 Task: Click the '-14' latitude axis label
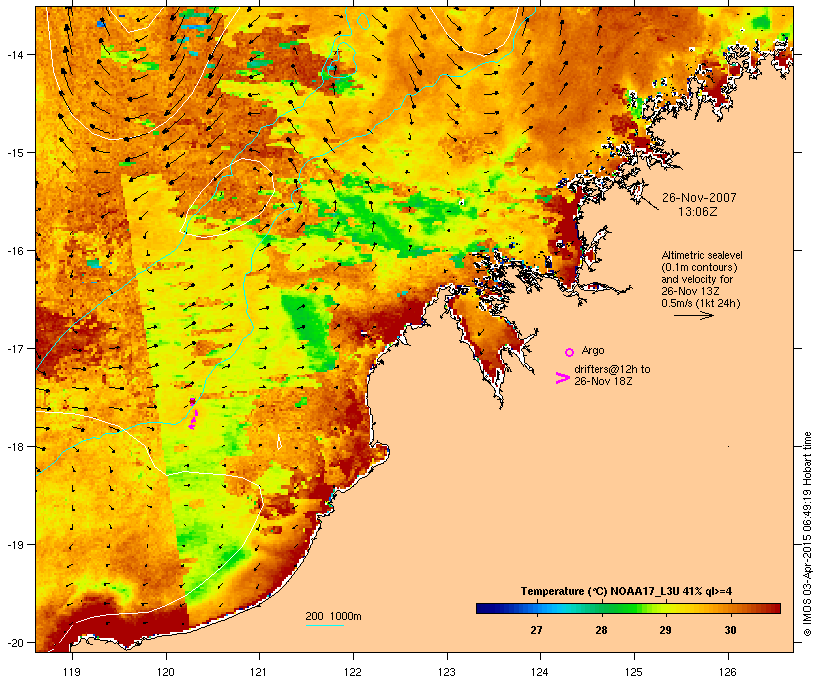coord(14,54)
